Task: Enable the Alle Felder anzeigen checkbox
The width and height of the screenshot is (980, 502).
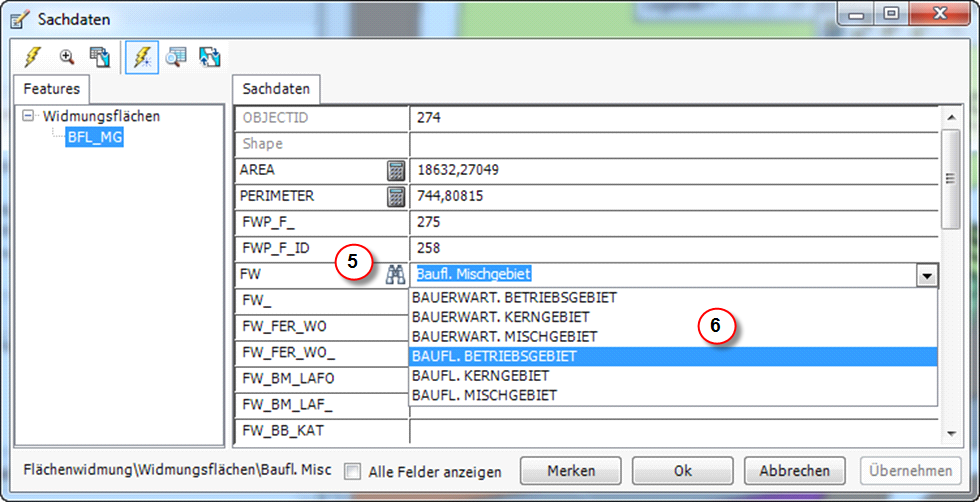Action: [352, 471]
